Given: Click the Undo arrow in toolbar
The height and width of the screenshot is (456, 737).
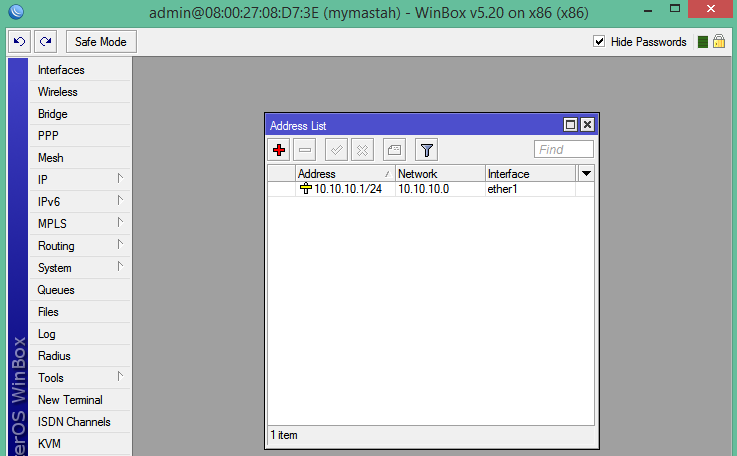Looking at the screenshot, I should click(20, 42).
